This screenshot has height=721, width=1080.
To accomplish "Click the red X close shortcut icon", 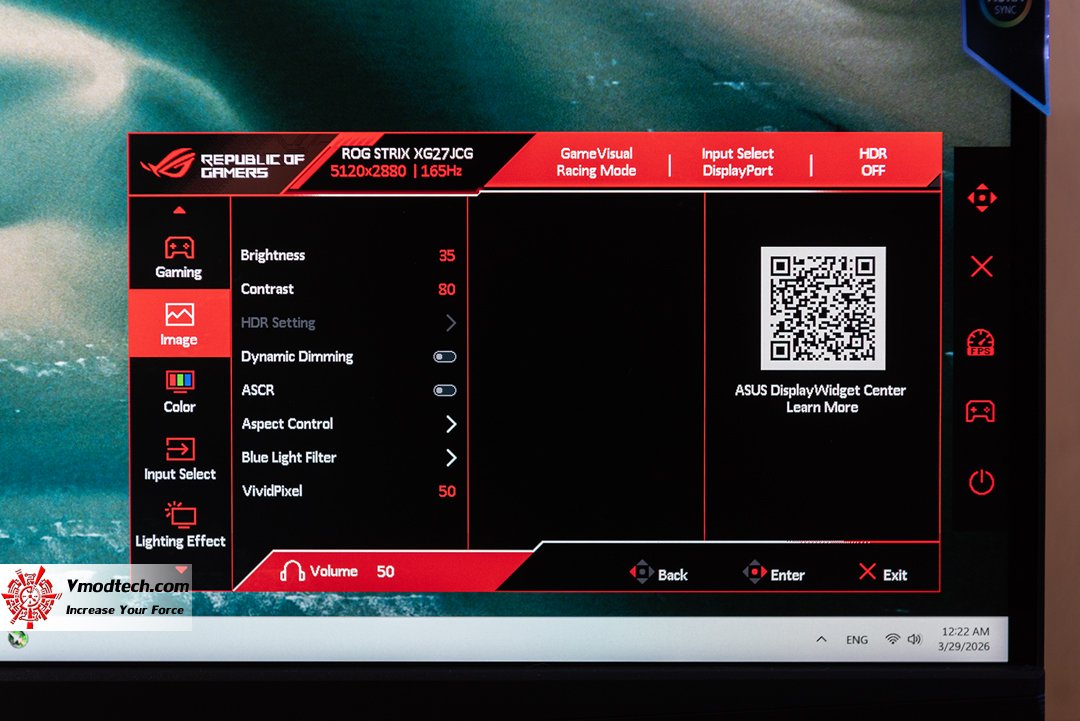I will pos(982,266).
